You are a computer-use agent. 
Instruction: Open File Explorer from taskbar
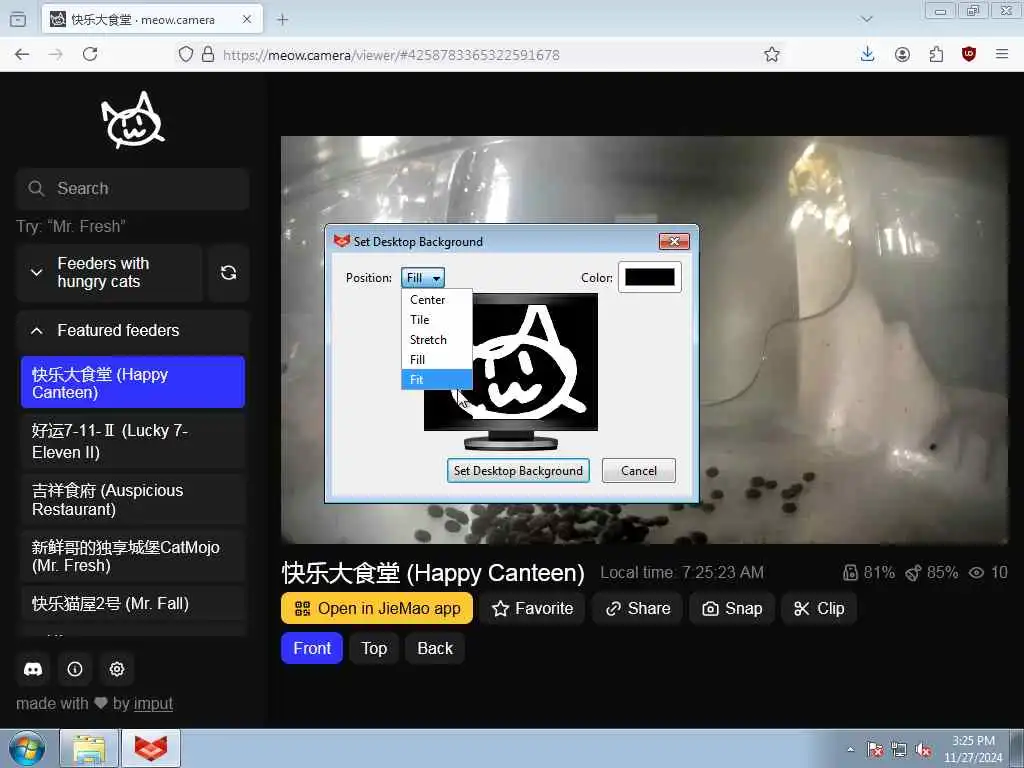[89, 748]
